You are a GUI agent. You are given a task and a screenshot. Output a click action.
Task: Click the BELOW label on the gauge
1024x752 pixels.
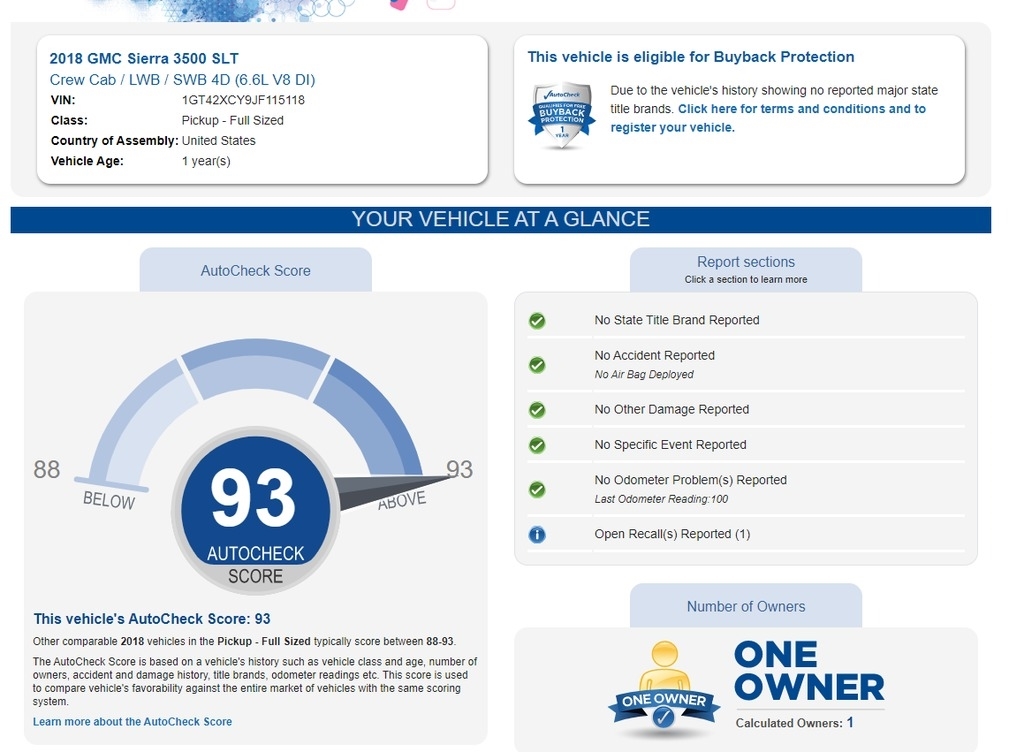click(108, 500)
